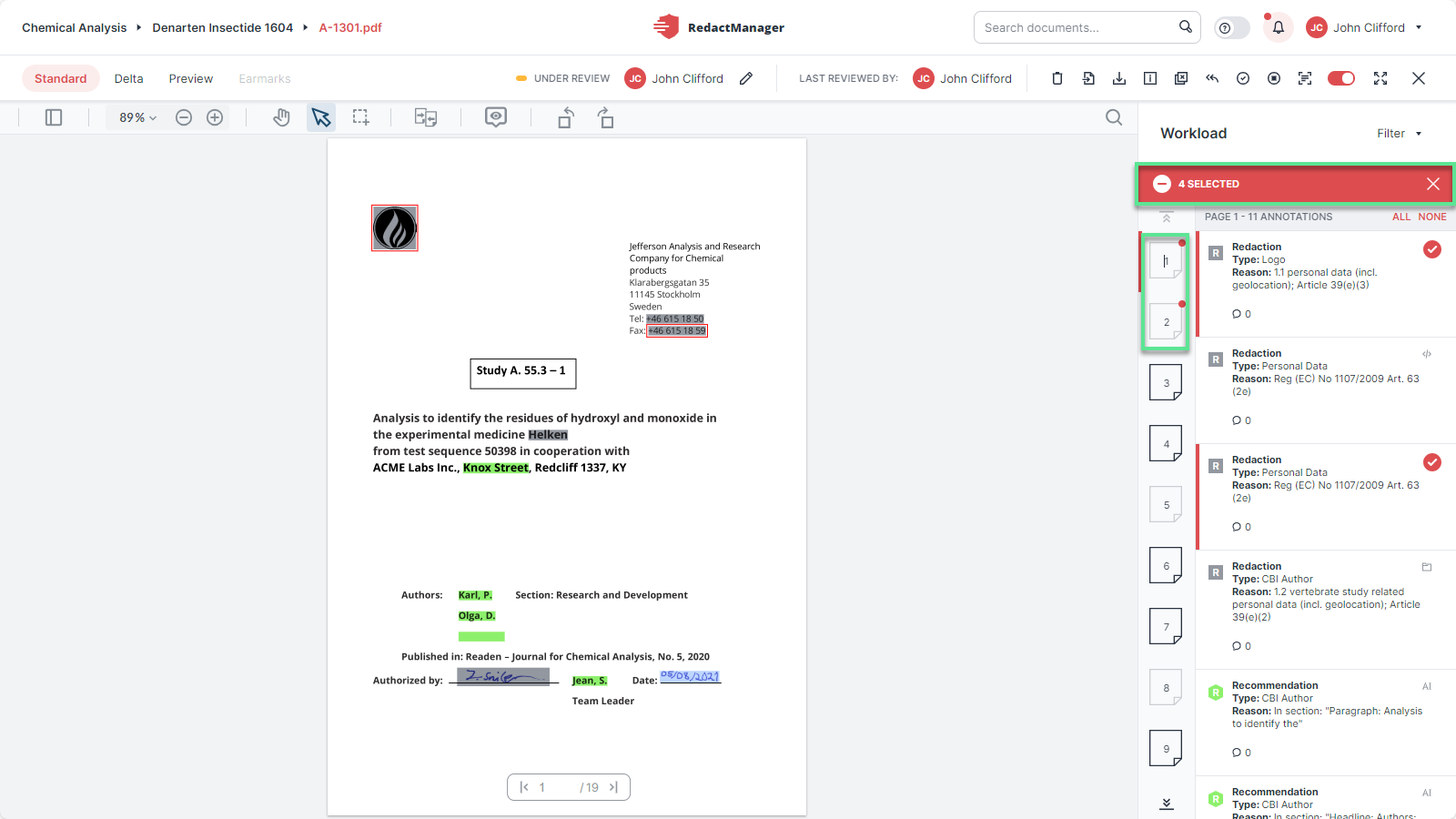Select ALL annotations on page
Image resolution: width=1456 pixels, height=819 pixels.
pos(1401,217)
